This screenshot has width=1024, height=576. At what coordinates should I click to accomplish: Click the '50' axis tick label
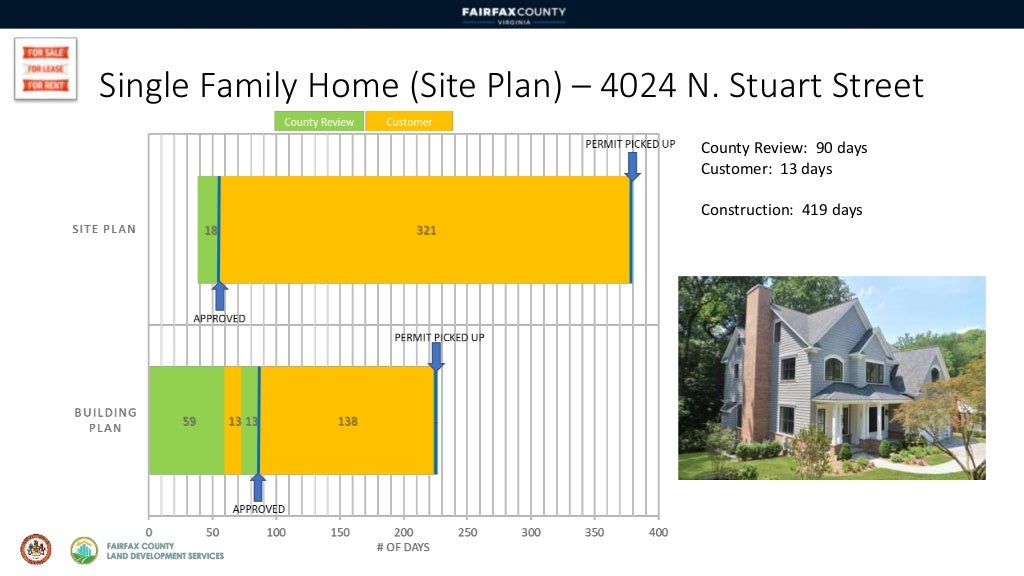pos(213,532)
